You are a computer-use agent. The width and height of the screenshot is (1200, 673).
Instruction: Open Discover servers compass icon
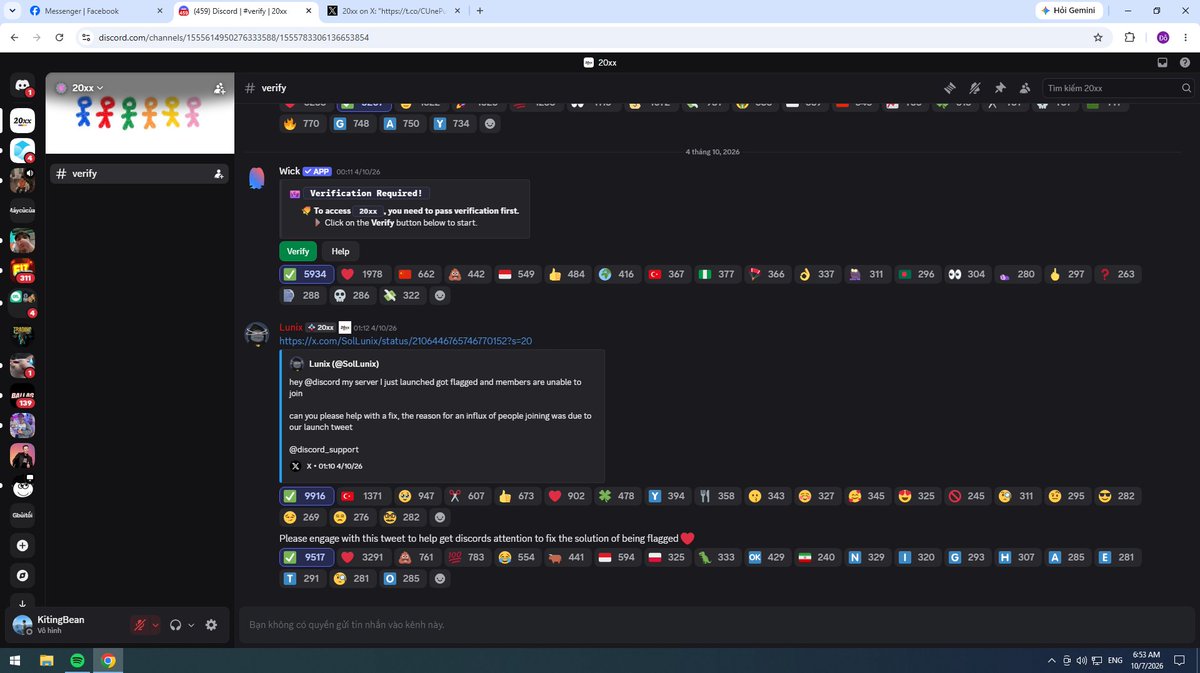[x=22, y=576]
